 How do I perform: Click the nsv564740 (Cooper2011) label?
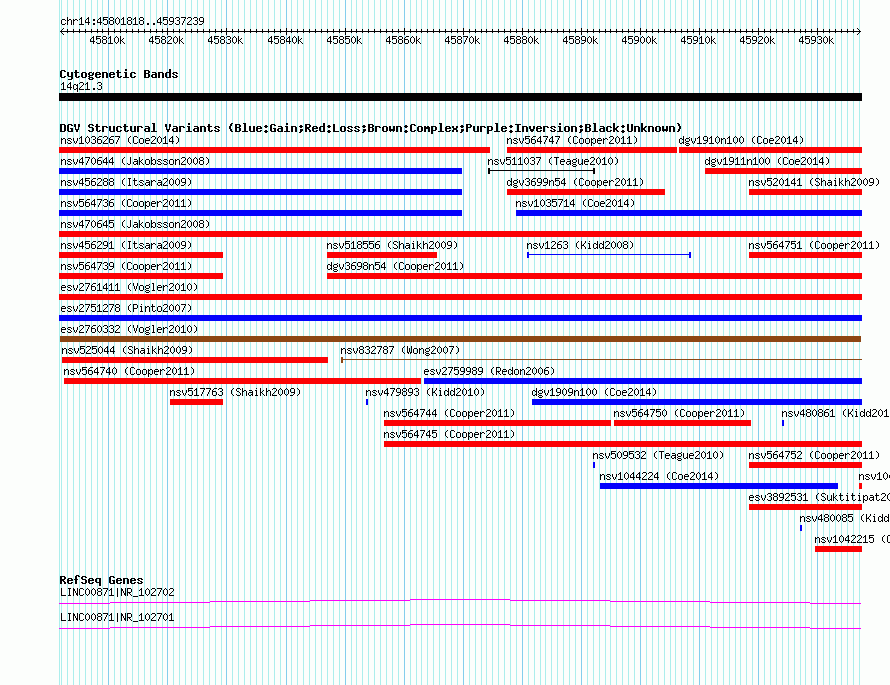[129, 371]
